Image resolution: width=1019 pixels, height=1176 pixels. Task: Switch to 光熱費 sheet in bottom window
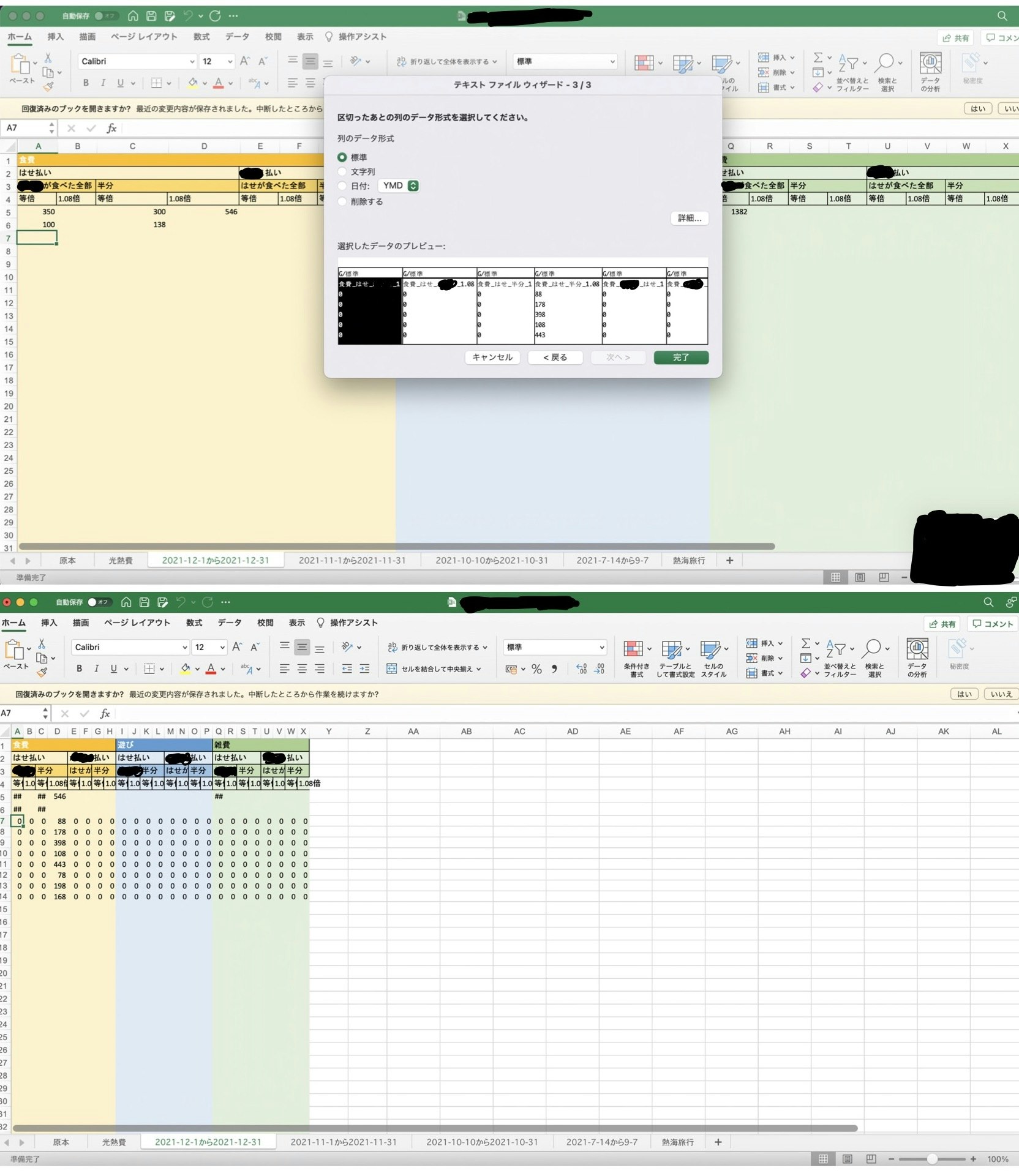[114, 1142]
